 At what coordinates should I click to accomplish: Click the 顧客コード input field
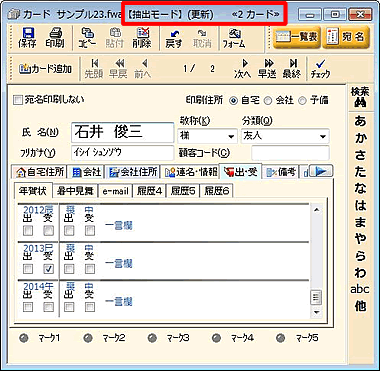point(290,153)
